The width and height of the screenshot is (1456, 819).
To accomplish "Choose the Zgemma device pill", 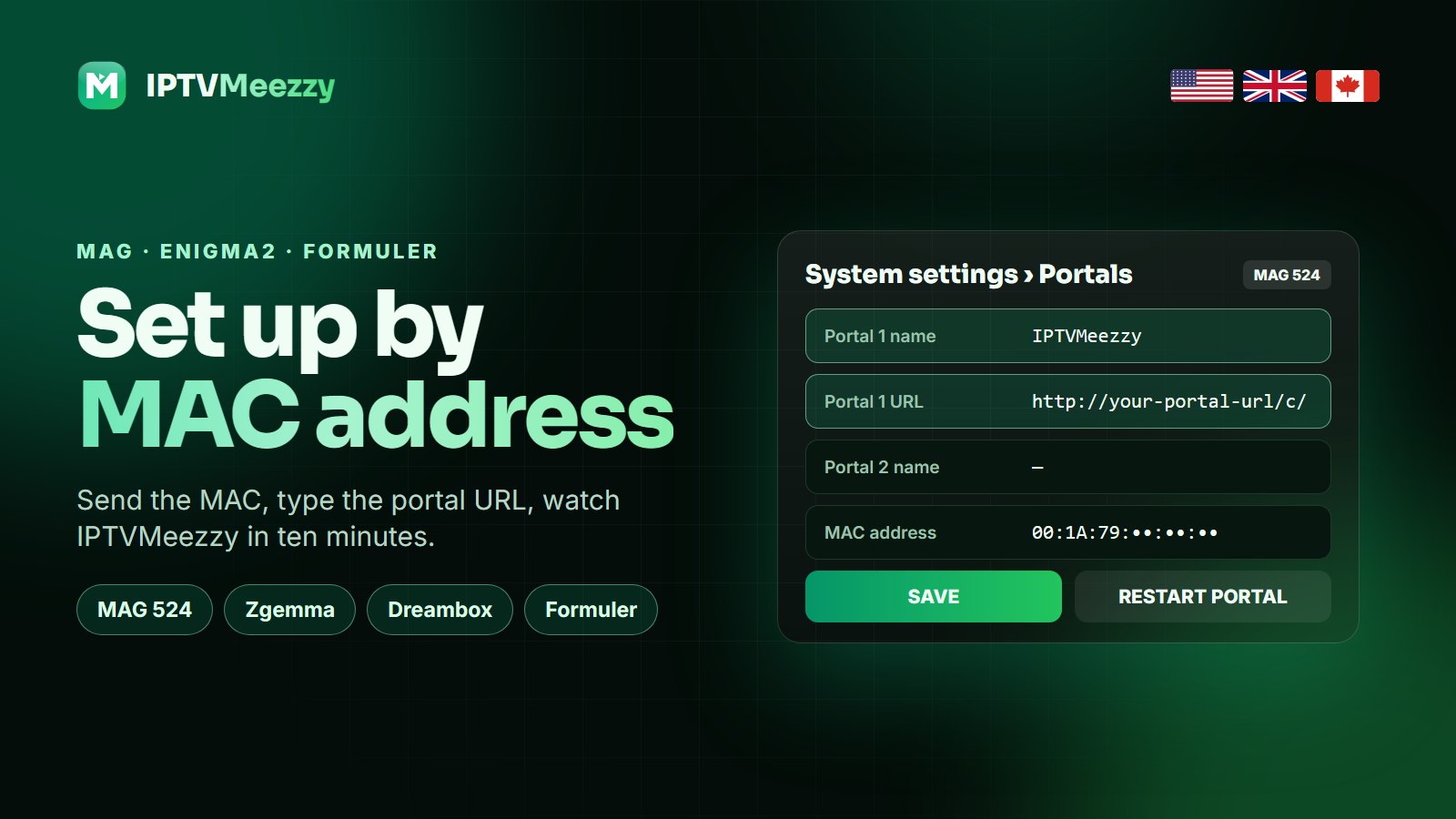I will pyautogui.click(x=289, y=610).
